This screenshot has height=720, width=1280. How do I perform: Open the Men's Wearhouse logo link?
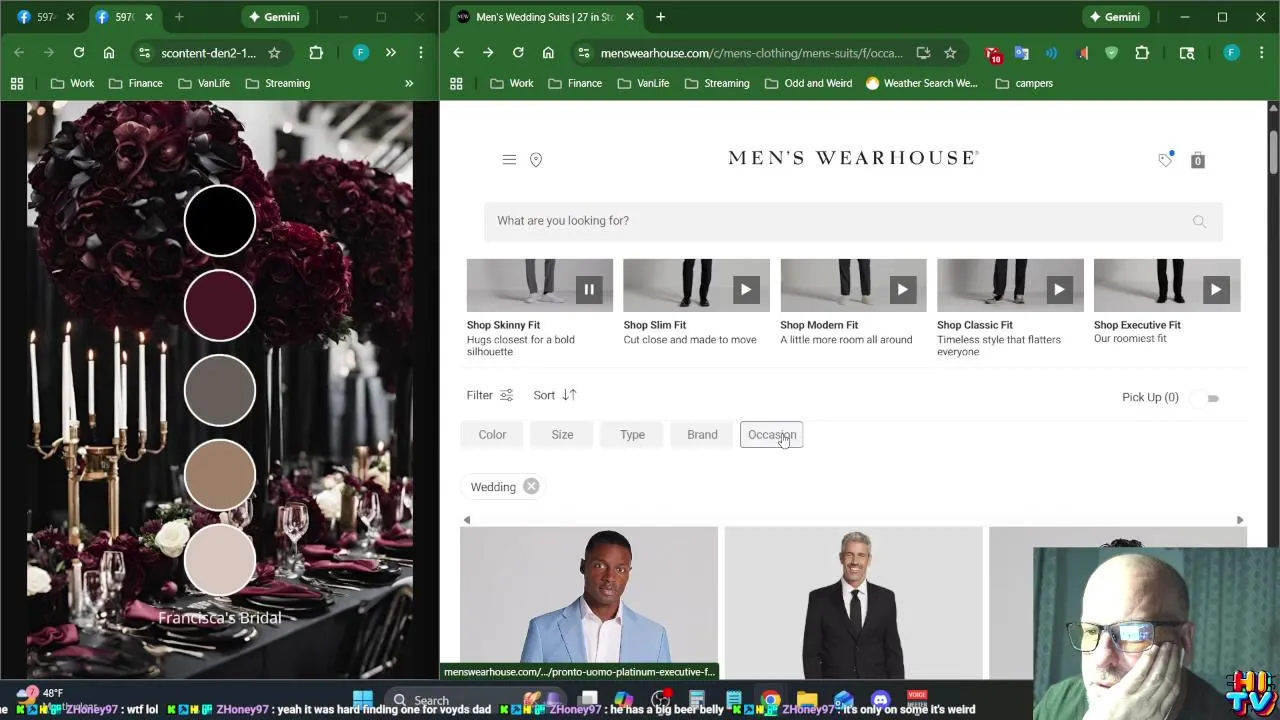click(x=853, y=158)
